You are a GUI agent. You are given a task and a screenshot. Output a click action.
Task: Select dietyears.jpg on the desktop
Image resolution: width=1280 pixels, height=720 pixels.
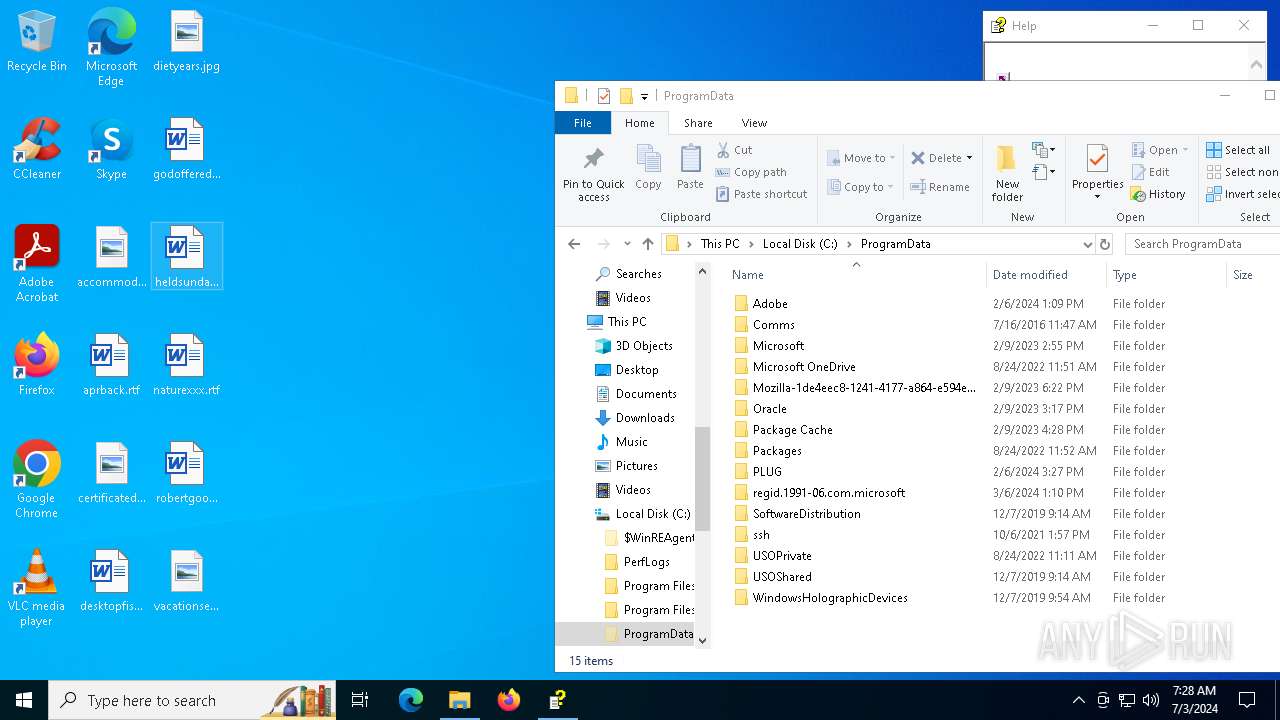pos(186,41)
